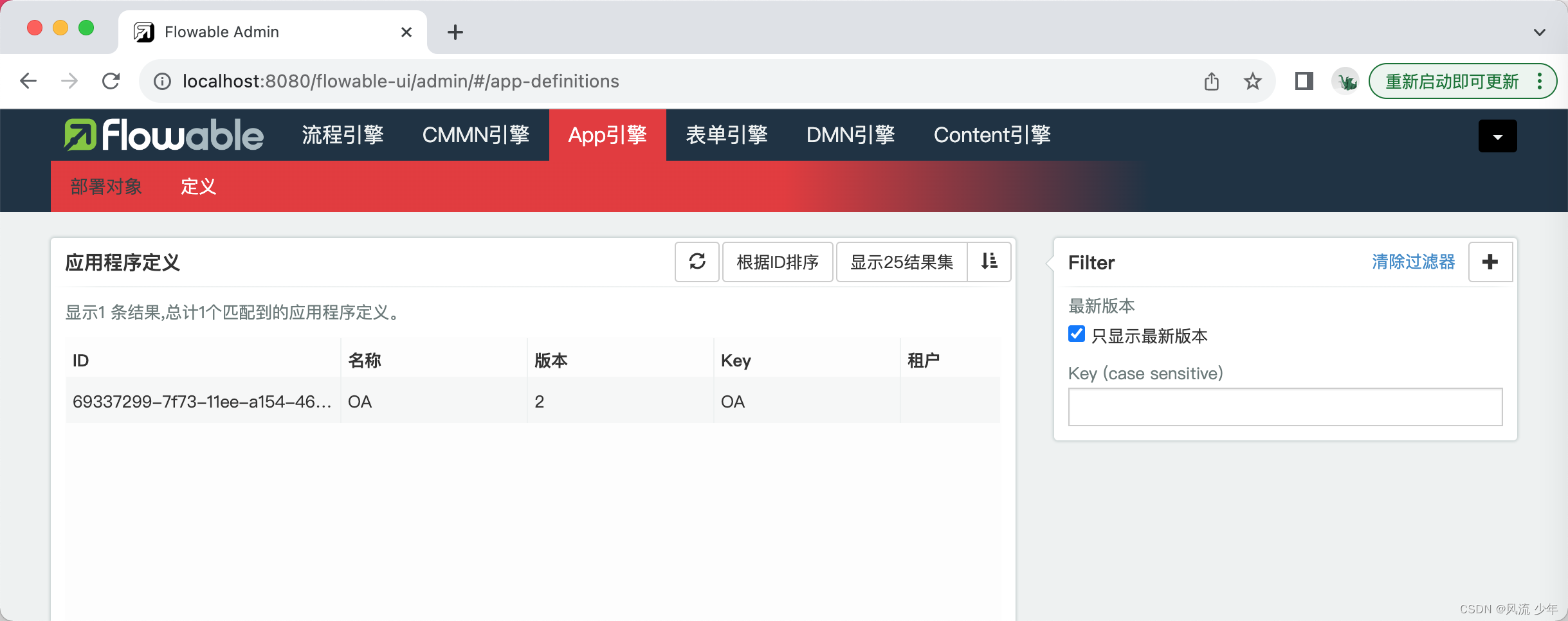This screenshot has width=1568, height=621.
Task: Focus the Key filter input field
Action: pos(1285,406)
